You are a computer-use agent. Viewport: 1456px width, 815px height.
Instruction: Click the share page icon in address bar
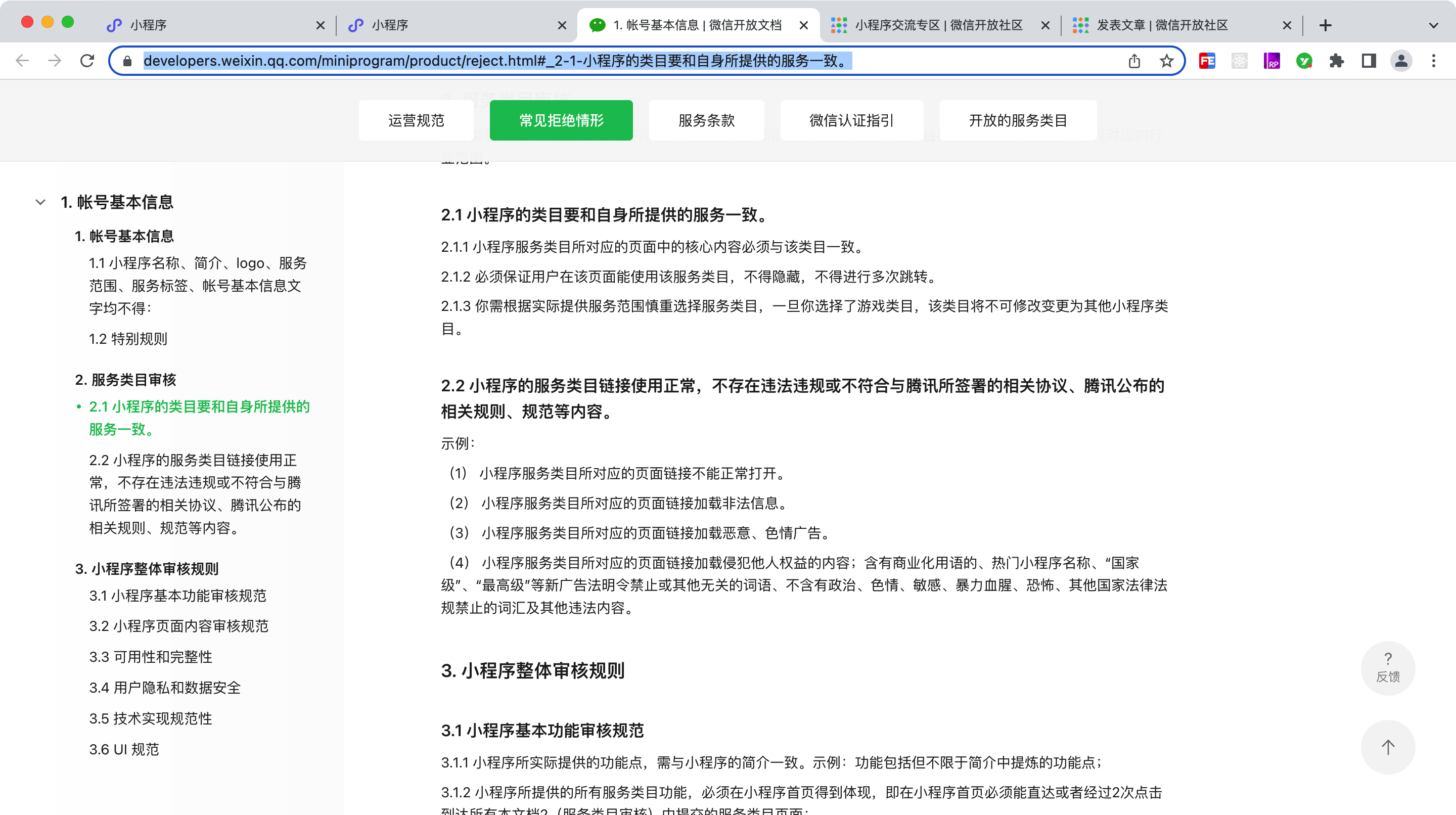pyautogui.click(x=1134, y=61)
